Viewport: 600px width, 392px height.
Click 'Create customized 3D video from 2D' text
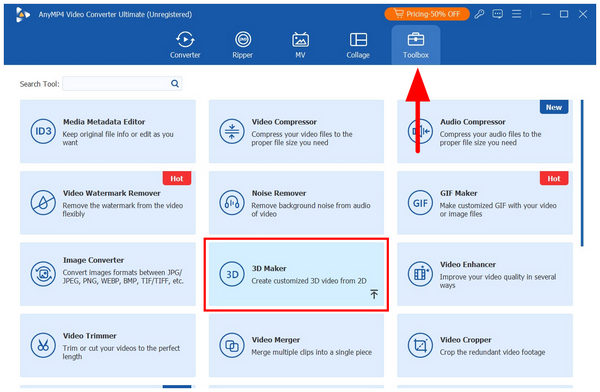click(309, 281)
